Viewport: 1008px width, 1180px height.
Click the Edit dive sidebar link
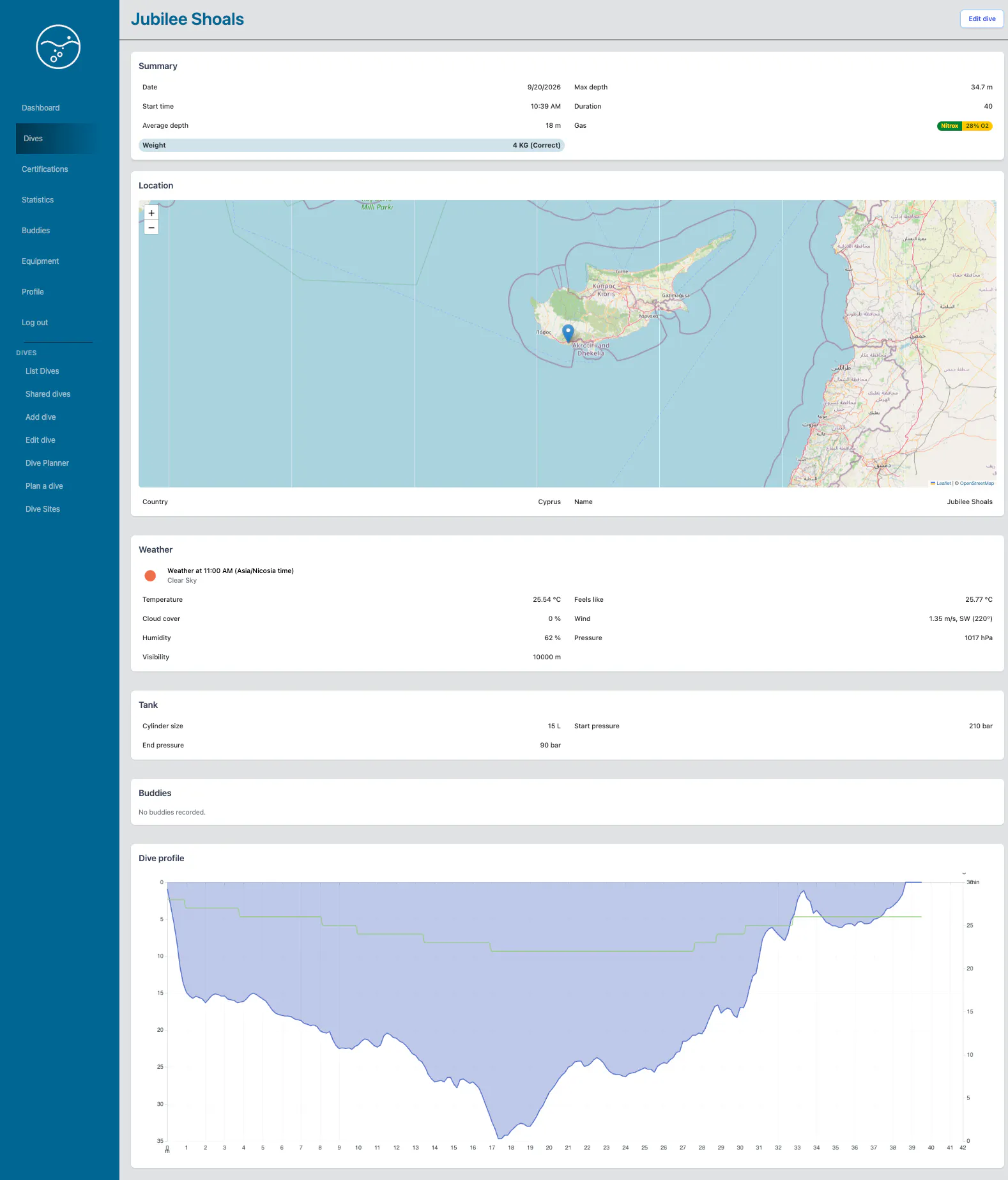[40, 440]
